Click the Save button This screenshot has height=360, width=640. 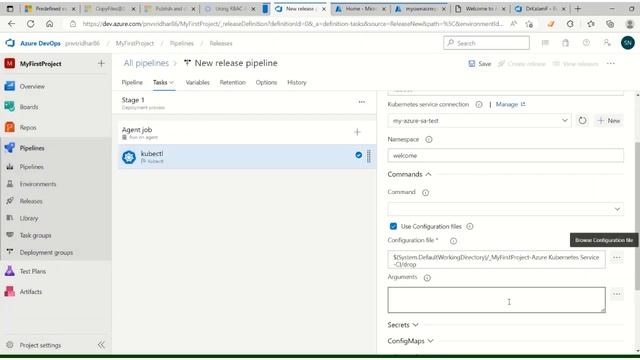[x=480, y=64]
